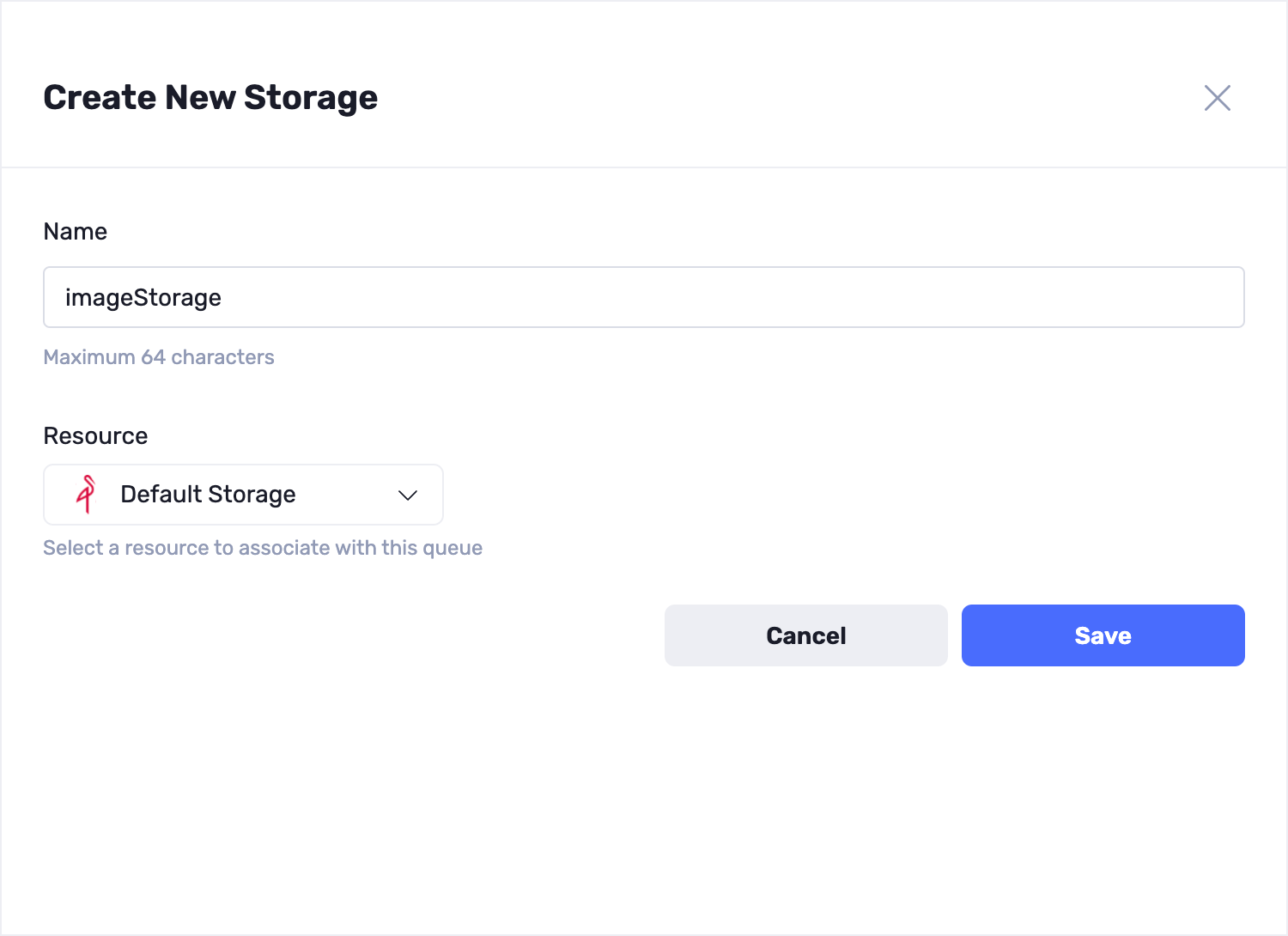Click the Resource field label
Viewport: 1288px width, 936px height.
[x=95, y=436]
